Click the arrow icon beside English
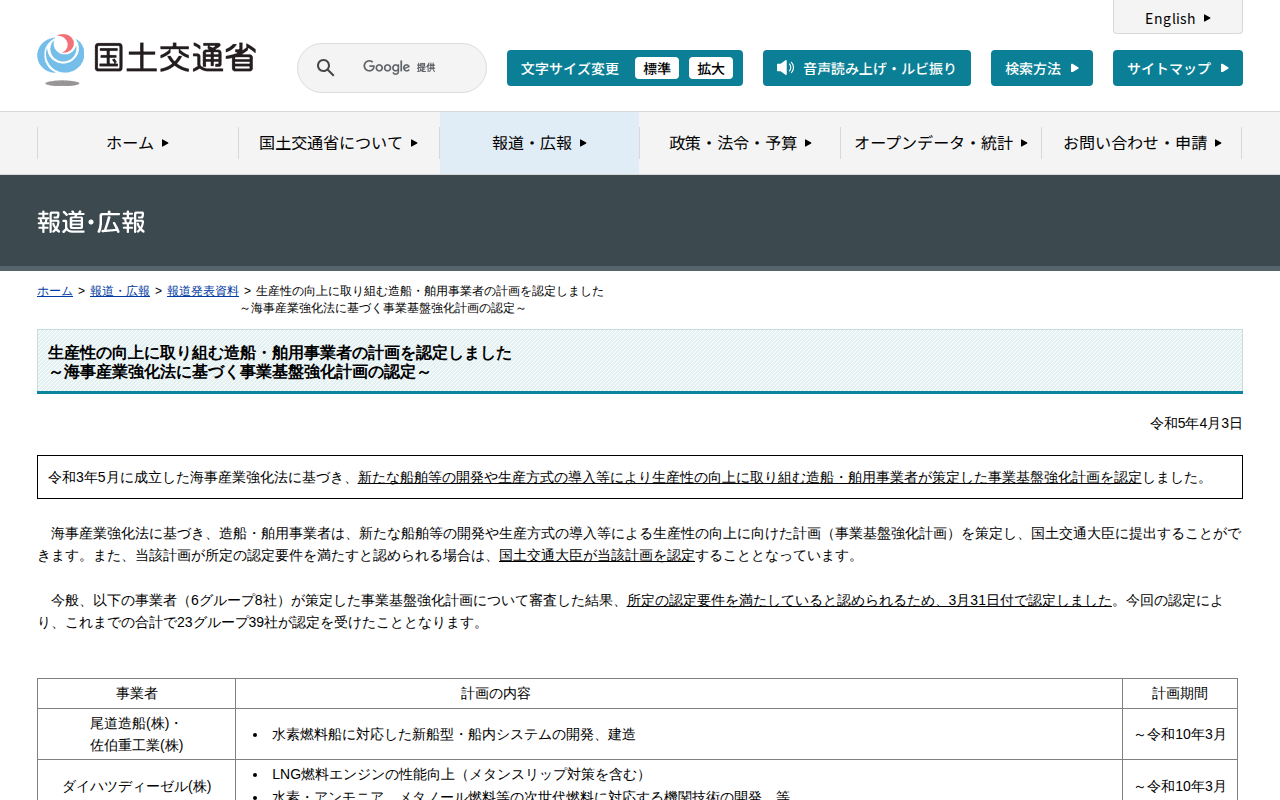This screenshot has height=800, width=1280. (1207, 18)
